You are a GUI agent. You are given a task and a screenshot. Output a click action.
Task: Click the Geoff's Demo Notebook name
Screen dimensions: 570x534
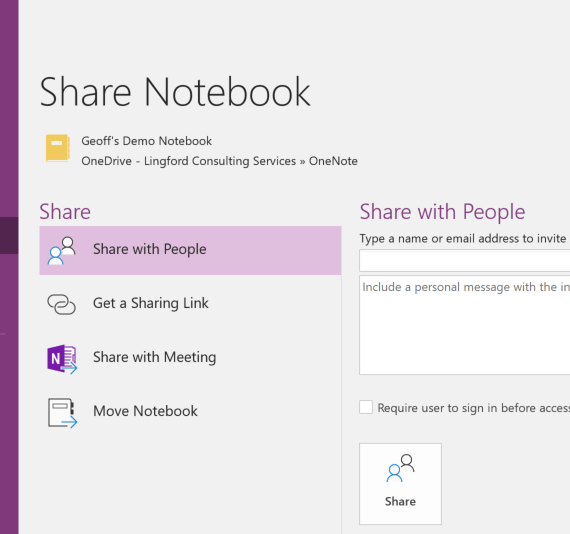tap(146, 141)
